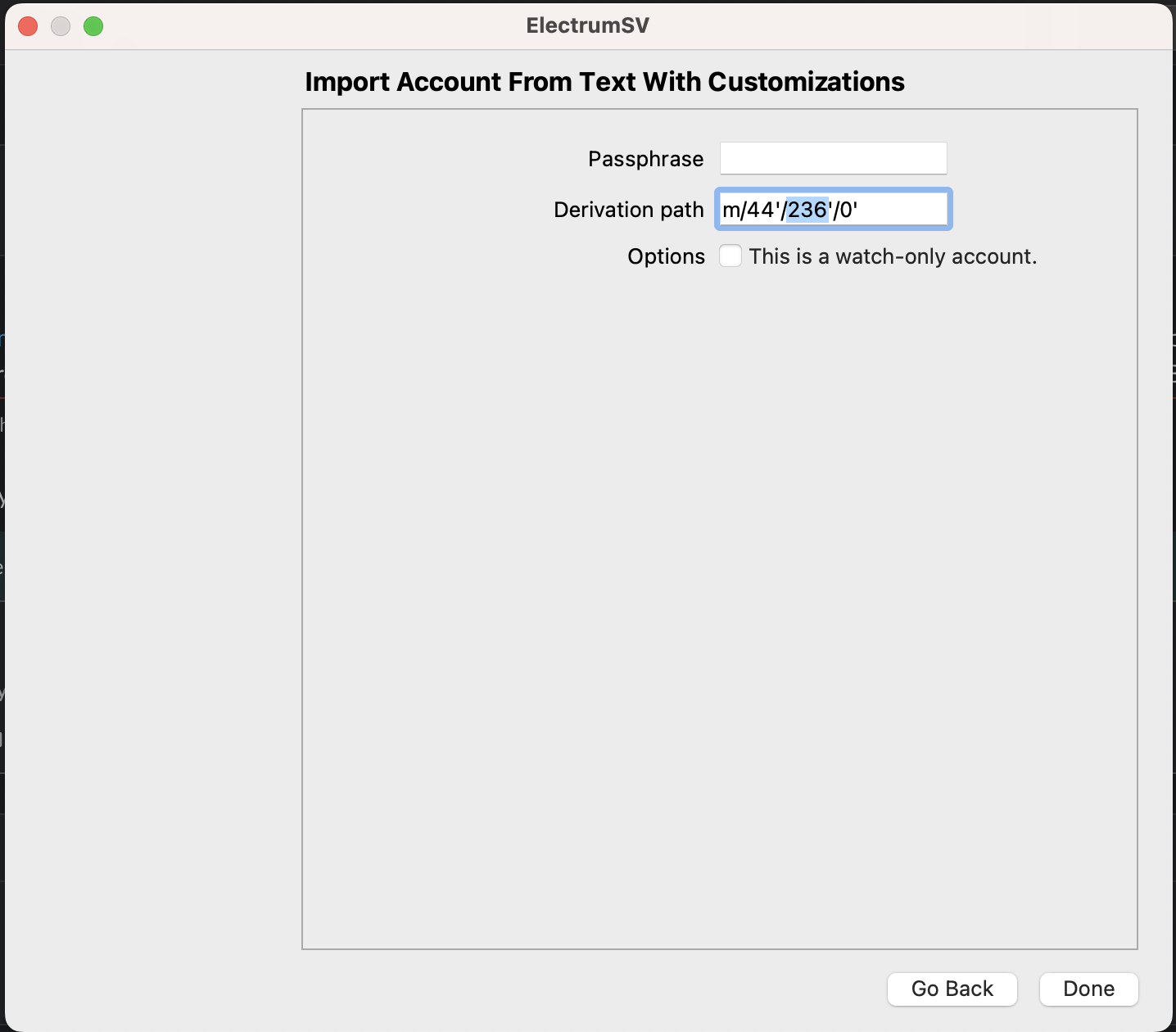Click the Derivation path input field
This screenshot has width=1176, height=1032.
tap(833, 210)
